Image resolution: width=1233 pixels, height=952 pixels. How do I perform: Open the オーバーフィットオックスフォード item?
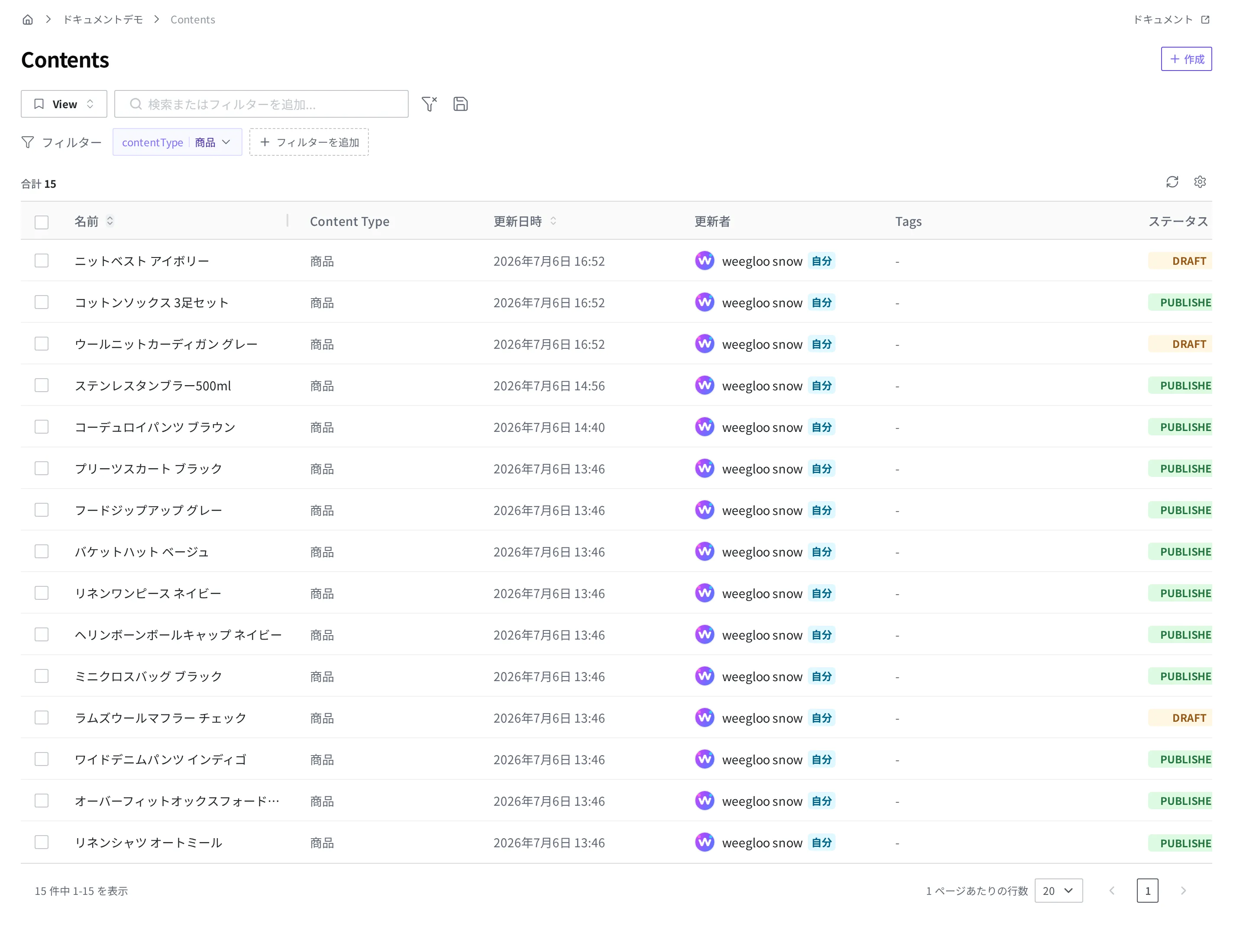[177, 801]
